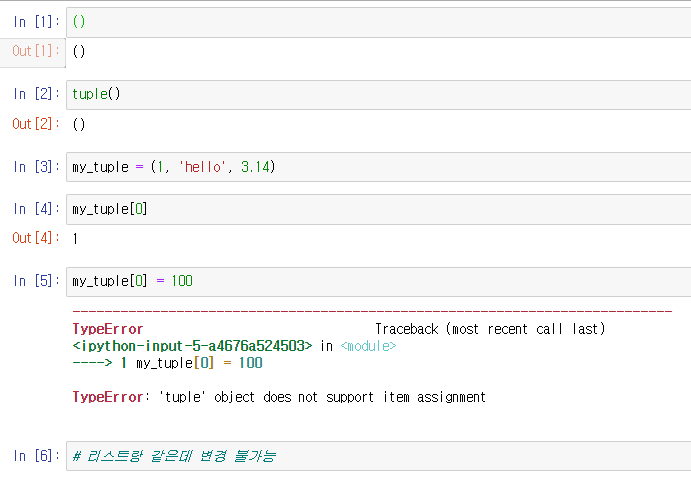The width and height of the screenshot is (691, 478).
Task: Click the In [2] code cell with tuple()
Action: 379,95
